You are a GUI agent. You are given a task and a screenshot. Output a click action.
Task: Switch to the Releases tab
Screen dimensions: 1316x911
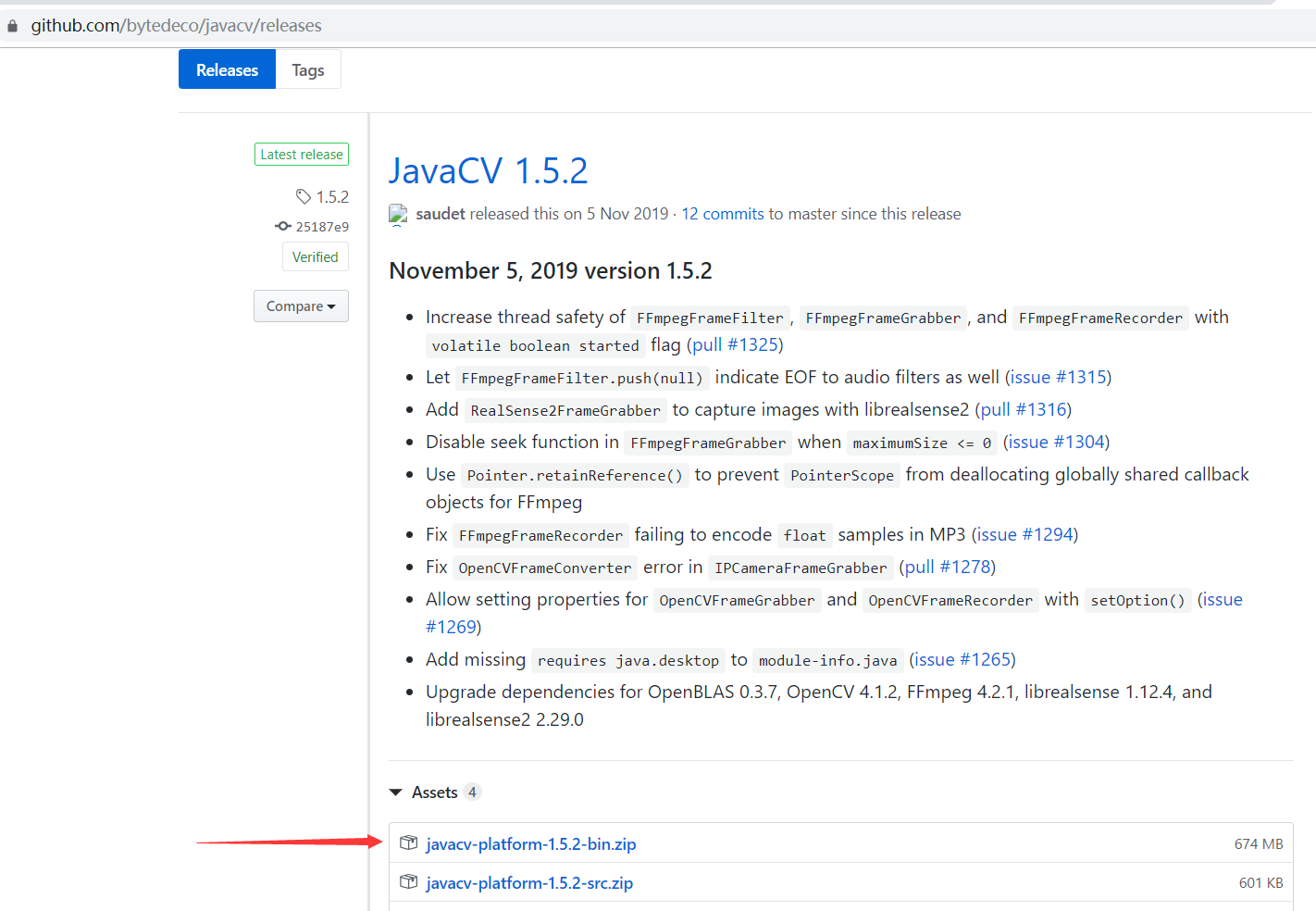coord(227,69)
